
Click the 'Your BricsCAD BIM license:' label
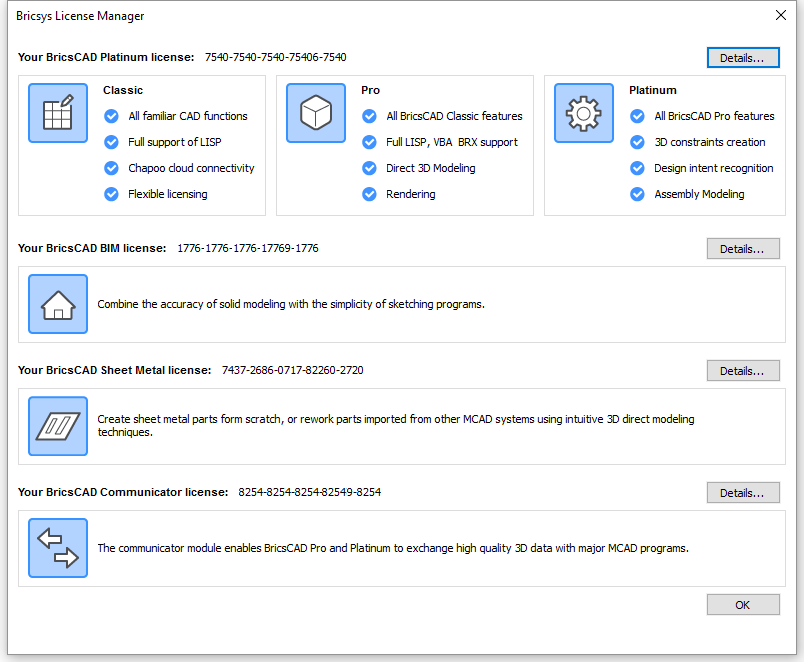tap(92, 248)
